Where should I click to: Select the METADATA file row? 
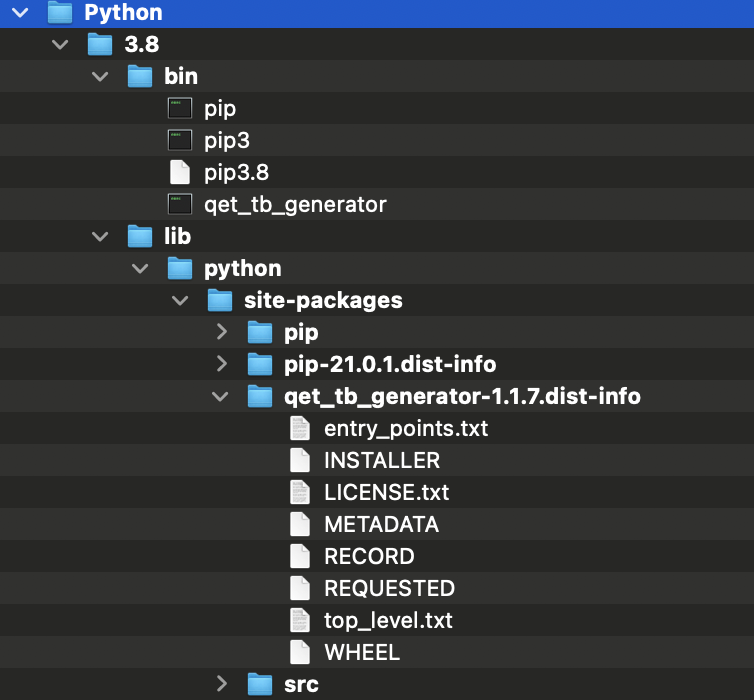[x=381, y=525]
